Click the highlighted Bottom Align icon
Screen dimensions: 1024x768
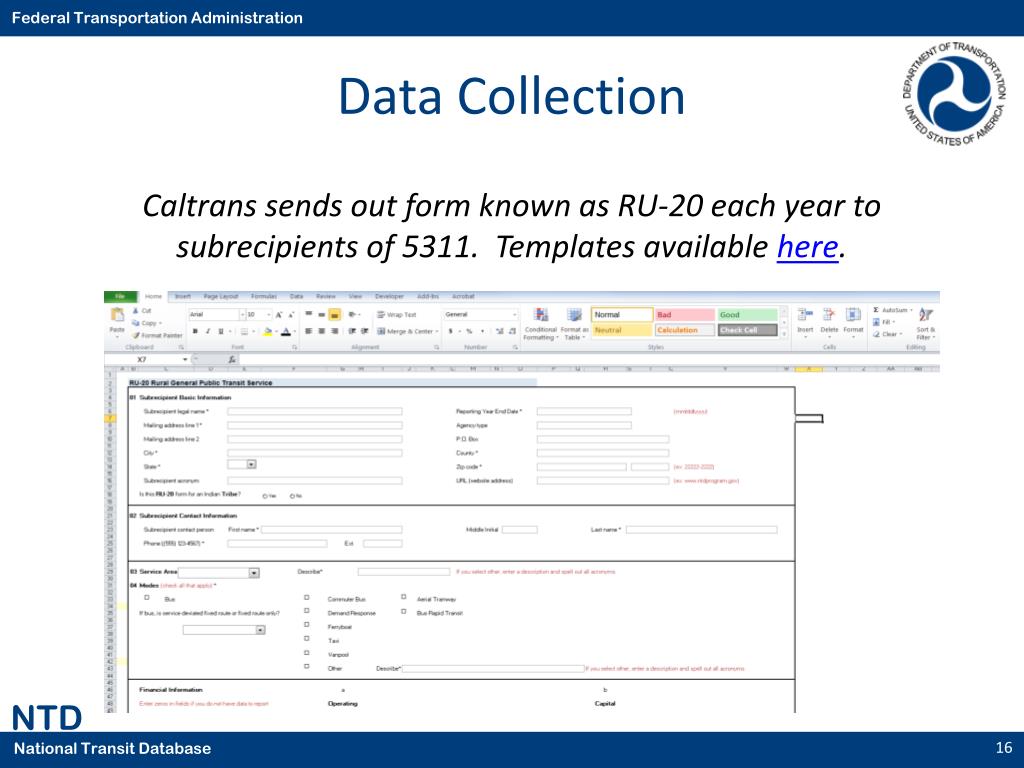point(334,315)
